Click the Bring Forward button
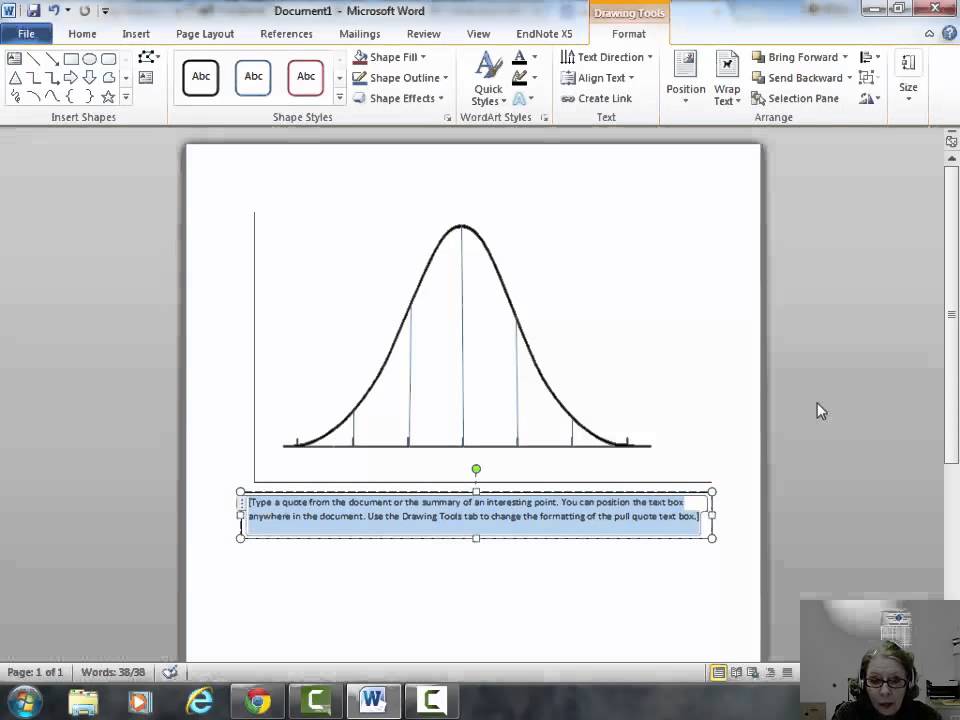960x720 pixels. click(794, 57)
